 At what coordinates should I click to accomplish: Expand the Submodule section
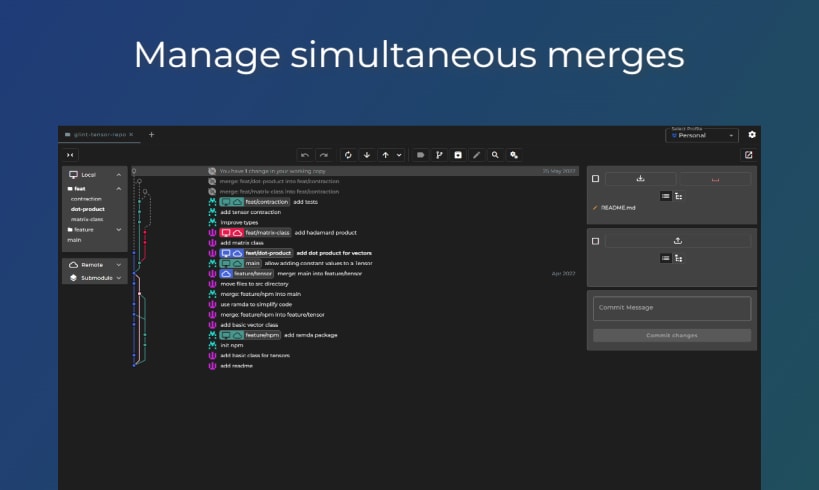pyautogui.click(x=119, y=278)
